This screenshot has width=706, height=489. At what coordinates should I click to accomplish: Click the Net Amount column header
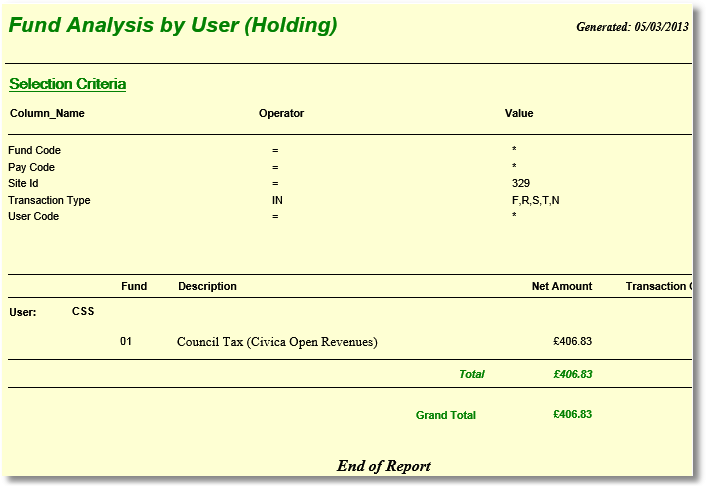coord(562,286)
